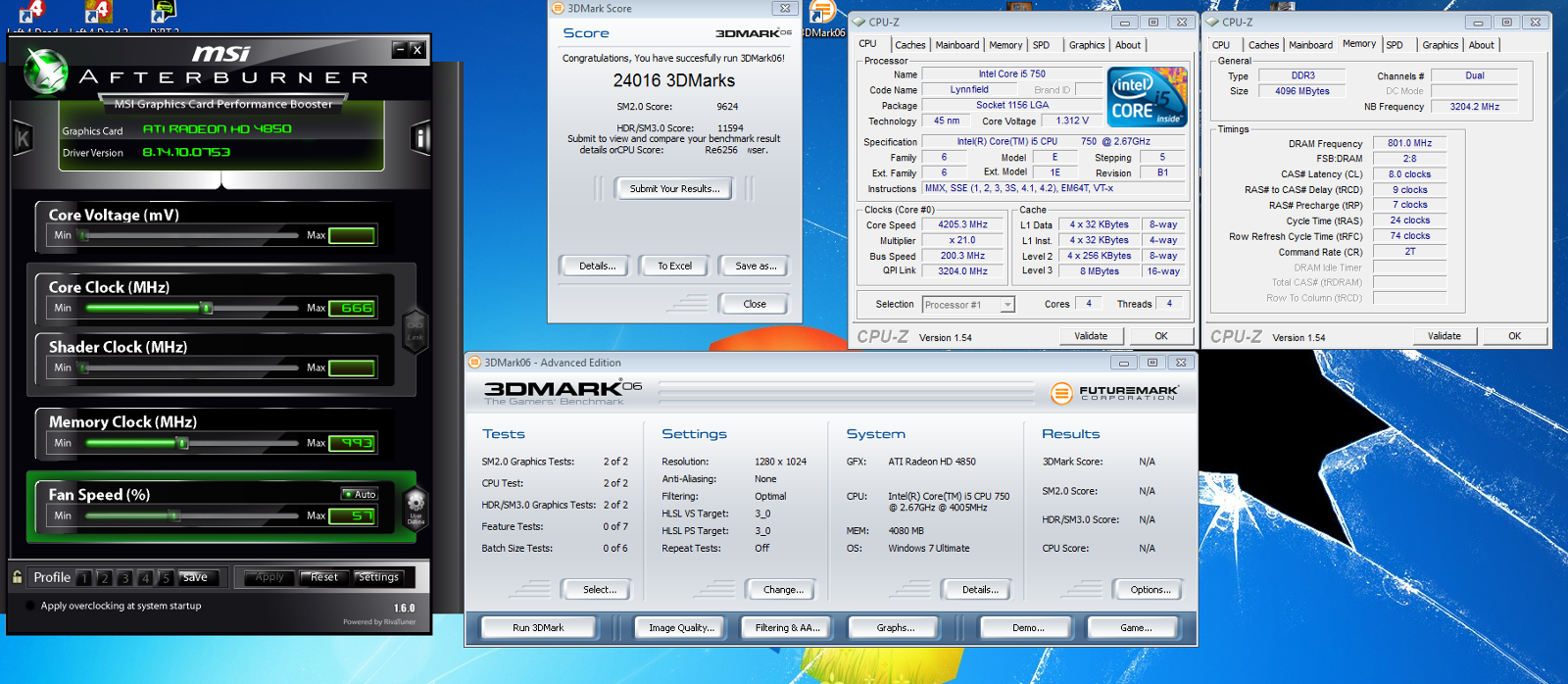The image size is (1568, 684).
Task: Click the padlock profile lock icon
Action: click(18, 577)
